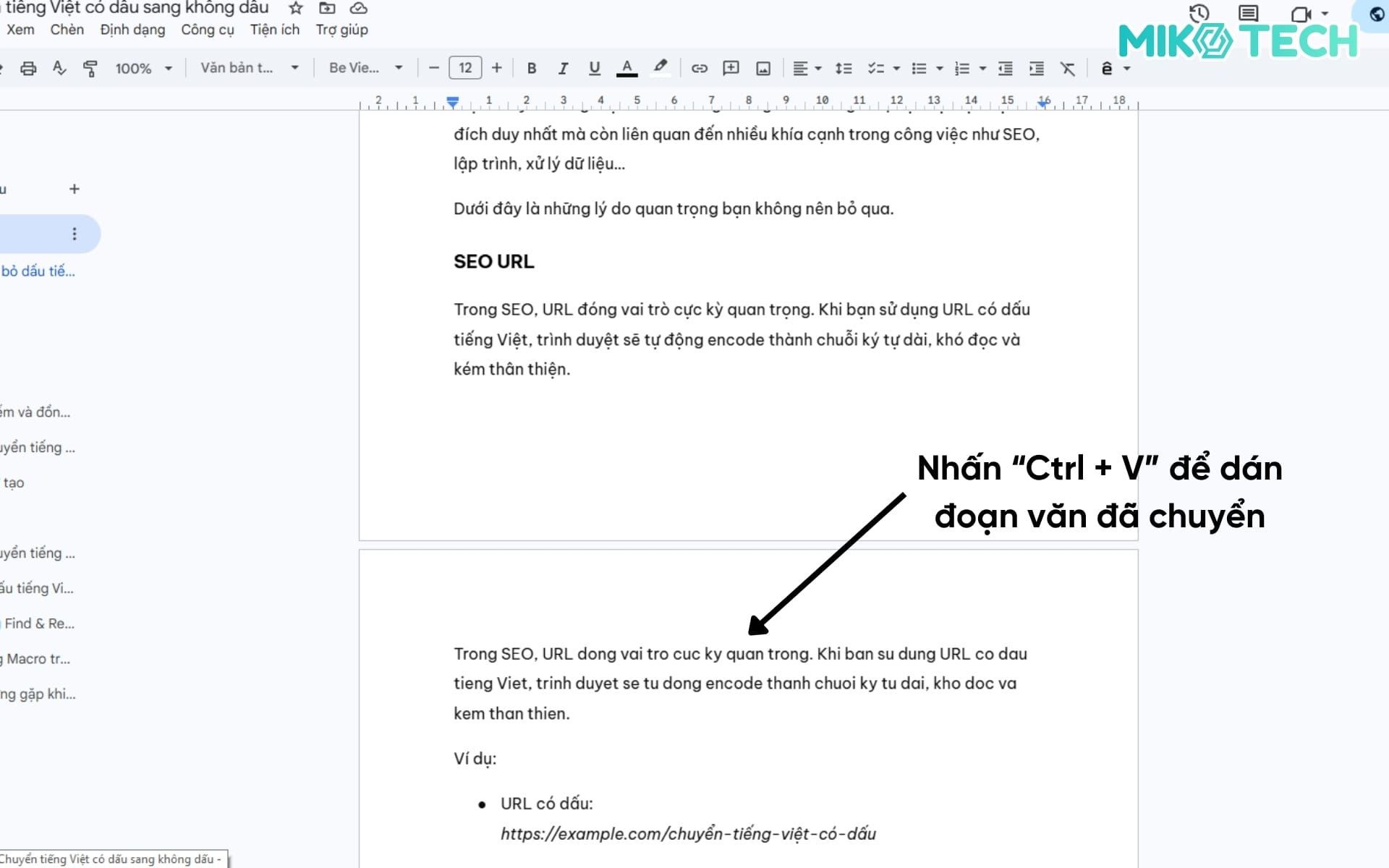Click the 'Ví dụ:' paragraph
This screenshot has height=868, width=1389.
tap(475, 759)
